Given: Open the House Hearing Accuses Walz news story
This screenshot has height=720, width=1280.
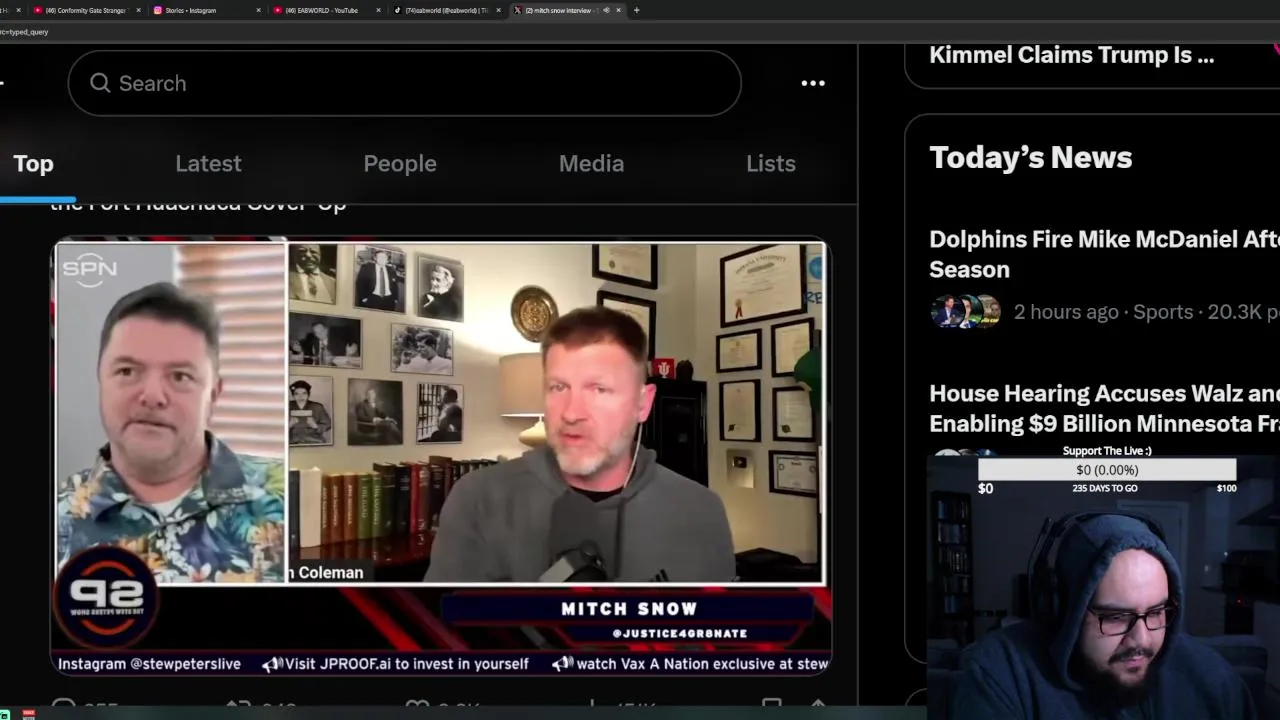Looking at the screenshot, I should click(1104, 408).
